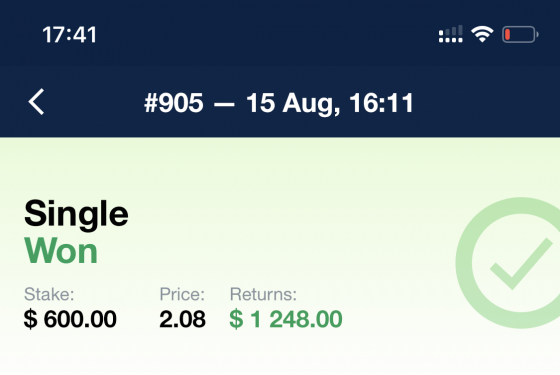Tap the Stake label
560x375 pixels.
tap(49, 294)
